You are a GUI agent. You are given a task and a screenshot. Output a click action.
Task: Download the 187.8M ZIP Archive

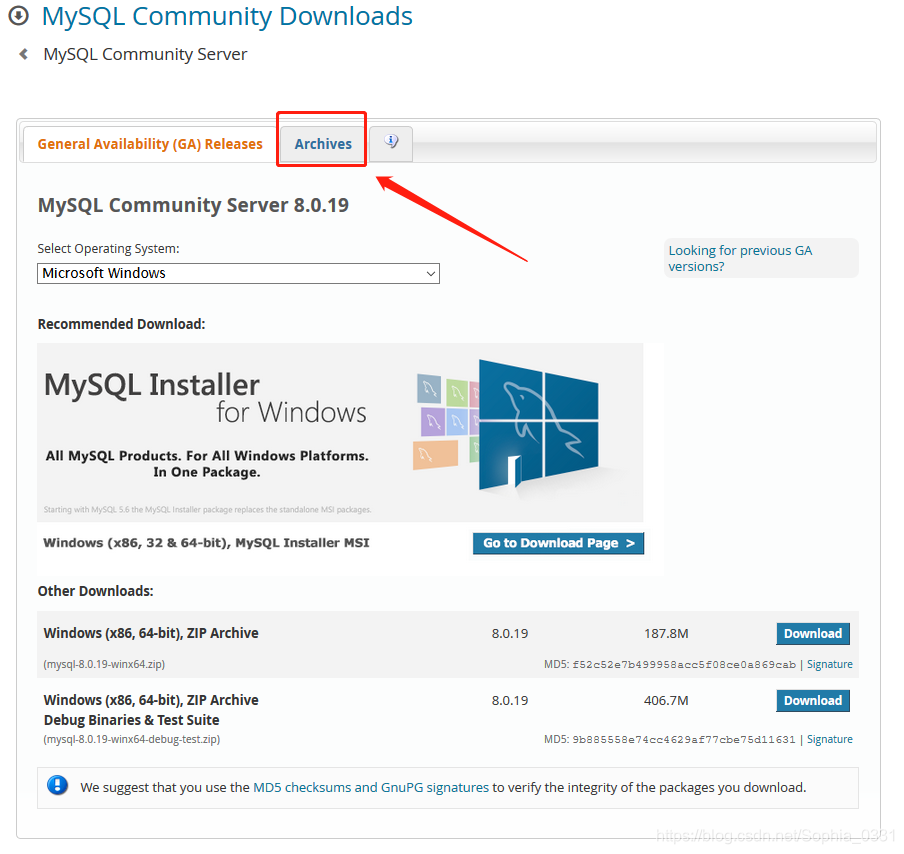[812, 634]
